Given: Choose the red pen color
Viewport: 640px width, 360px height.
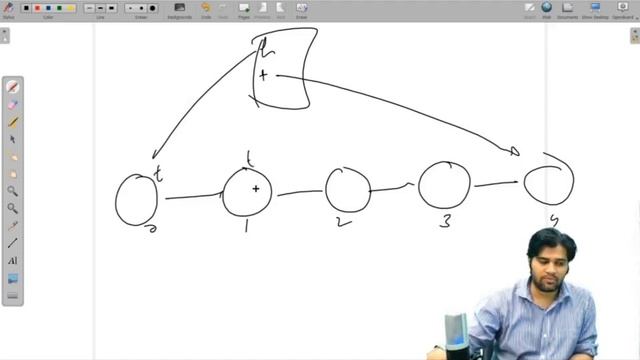Looking at the screenshot, I should coord(37,8).
